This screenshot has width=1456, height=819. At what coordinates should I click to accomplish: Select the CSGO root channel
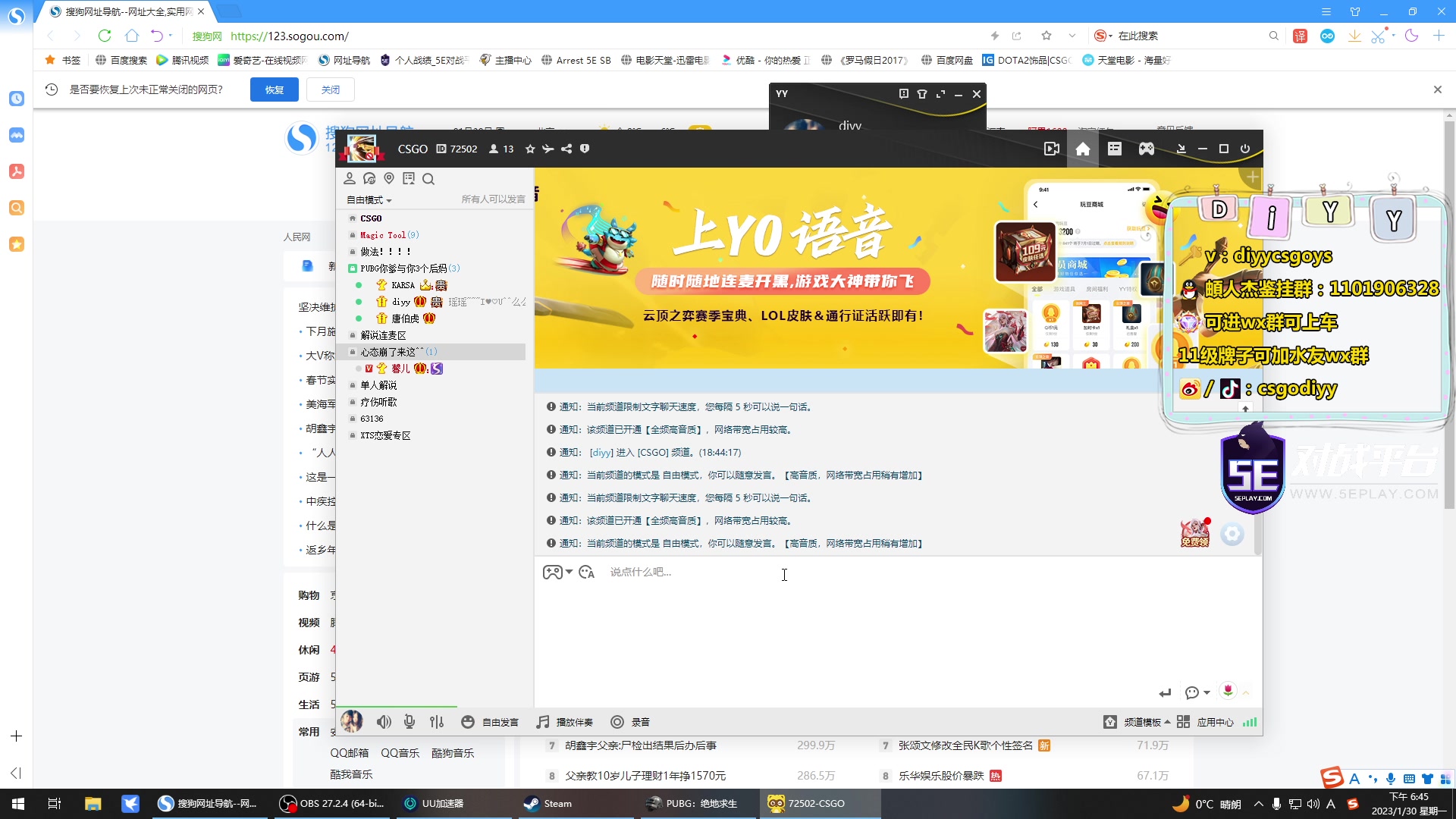(371, 218)
